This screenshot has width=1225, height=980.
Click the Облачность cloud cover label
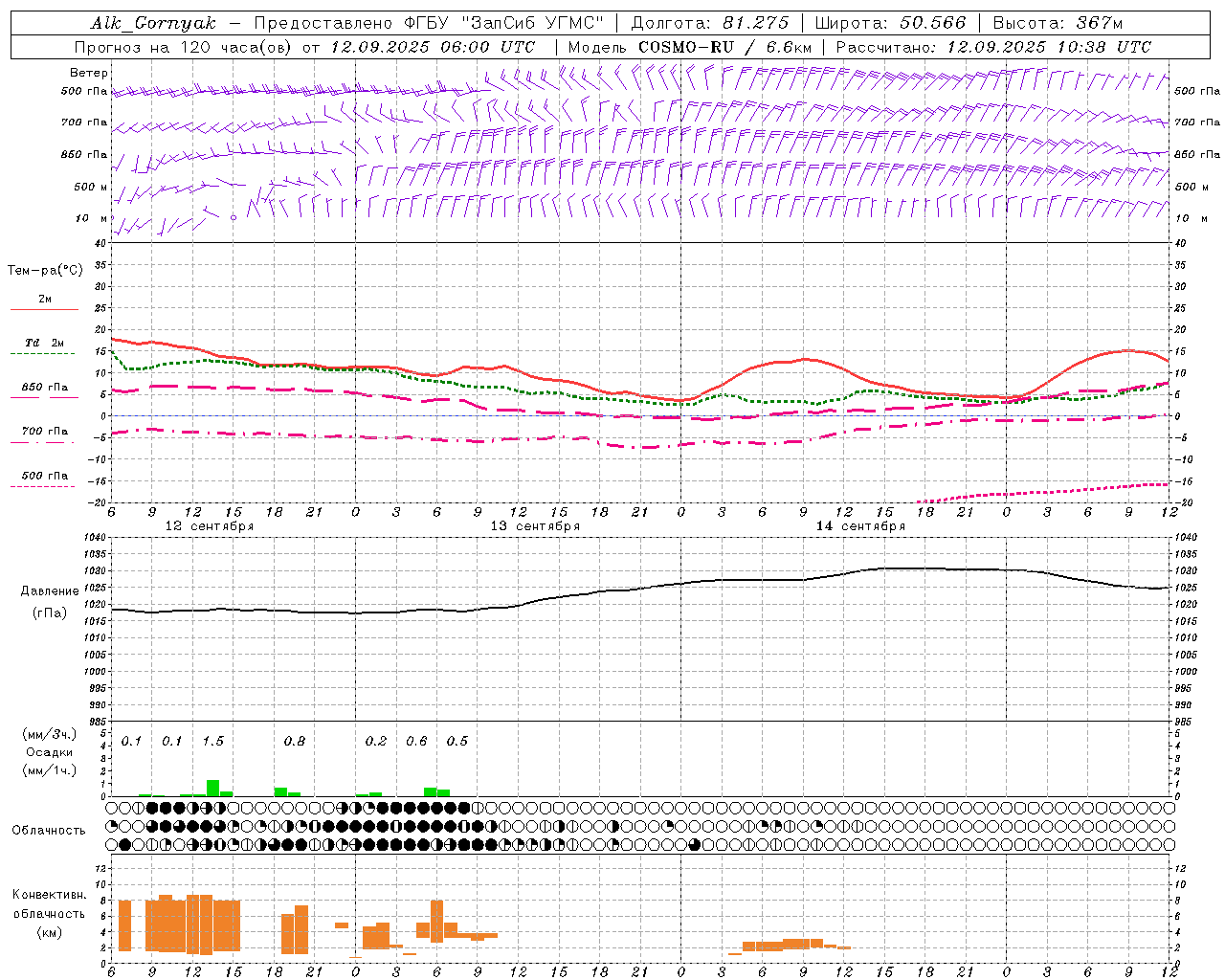coord(49,831)
